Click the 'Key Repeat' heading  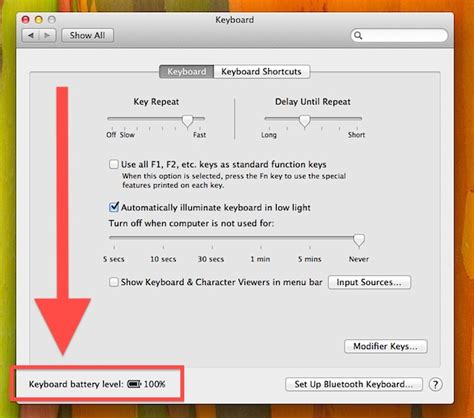click(x=156, y=102)
